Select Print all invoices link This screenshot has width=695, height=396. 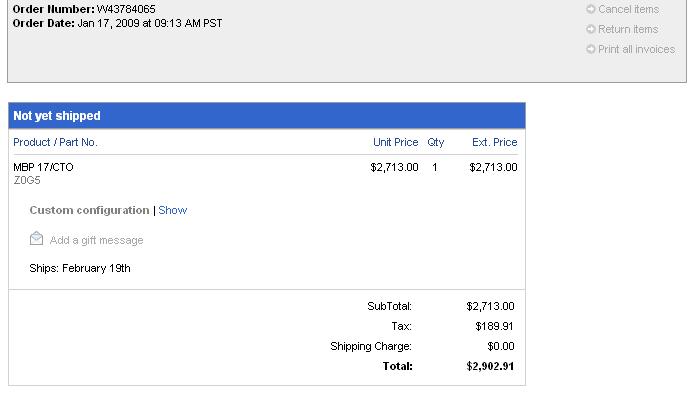tap(636, 49)
